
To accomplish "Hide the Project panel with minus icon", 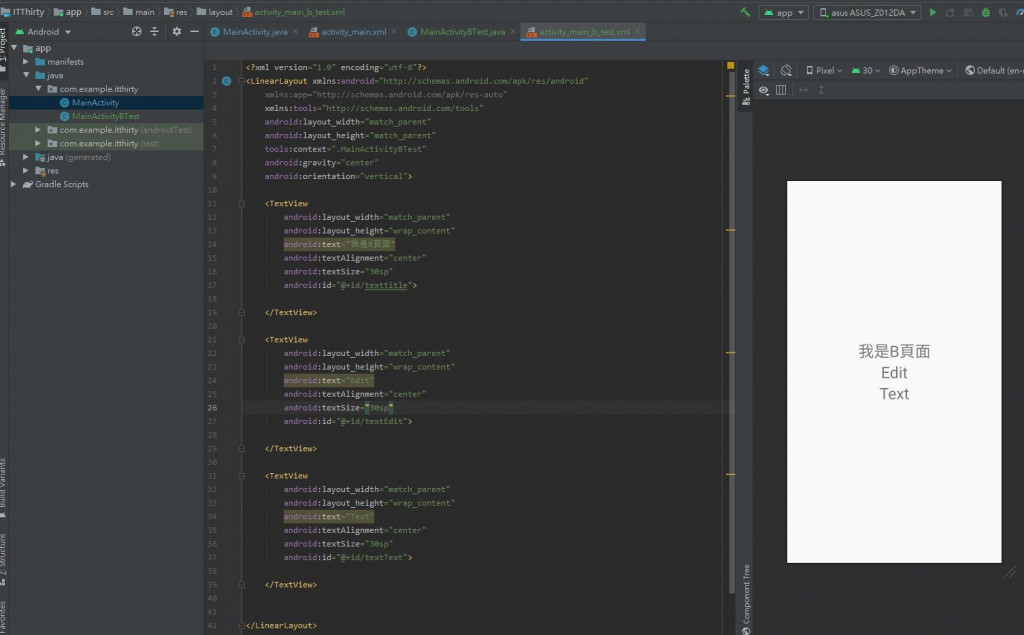I will pyautogui.click(x=194, y=31).
